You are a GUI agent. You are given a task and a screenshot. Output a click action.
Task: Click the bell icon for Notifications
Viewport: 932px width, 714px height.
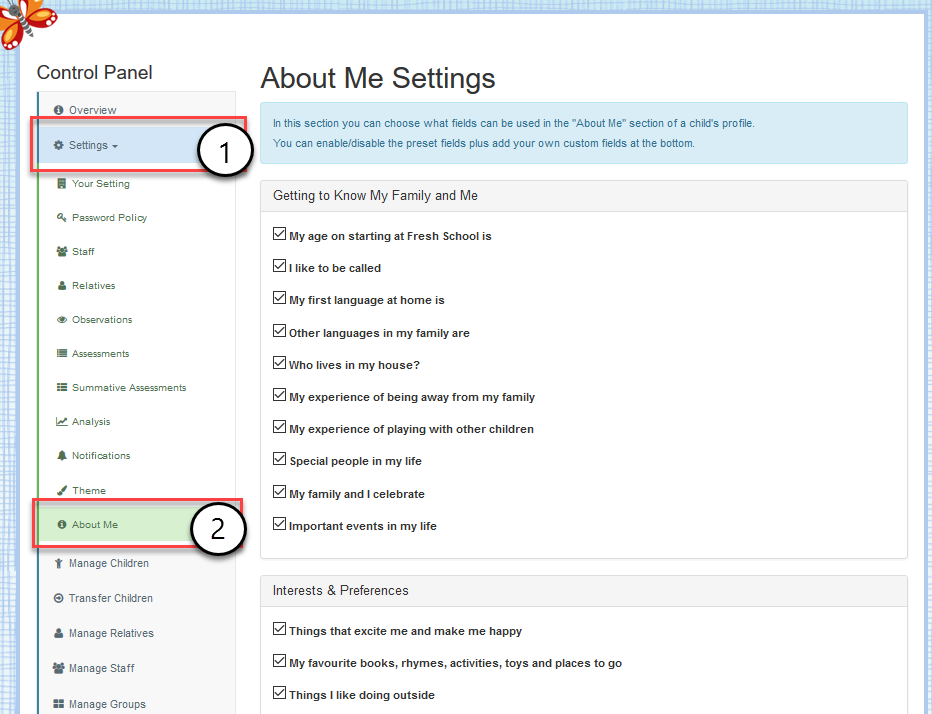click(61, 455)
